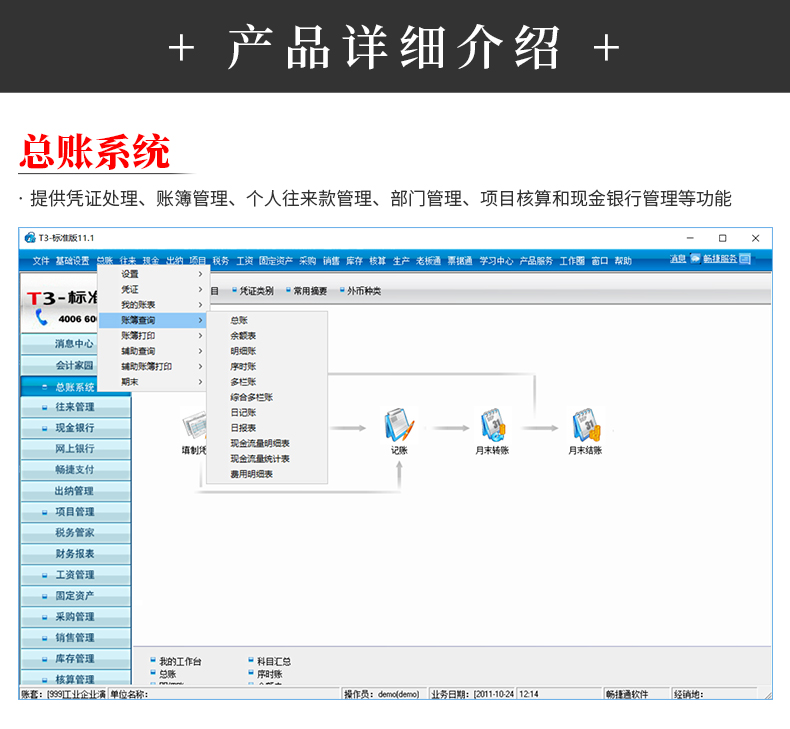The width and height of the screenshot is (790, 729).
Task: Select 财务报表 in the left sidebar
Action: pyautogui.click(x=75, y=554)
